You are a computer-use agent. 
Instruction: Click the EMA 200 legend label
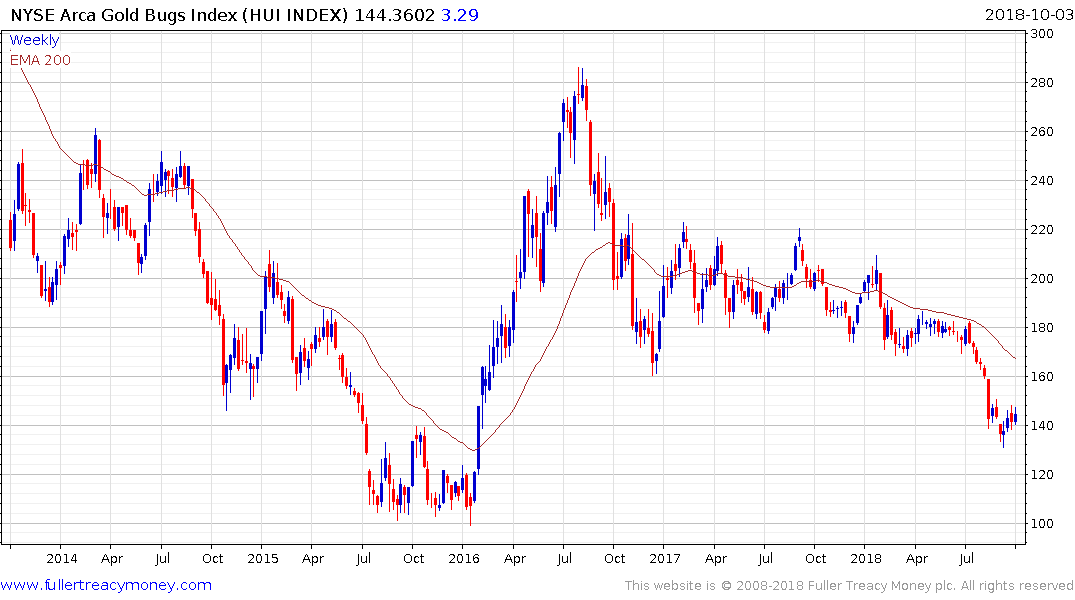[x=40, y=60]
